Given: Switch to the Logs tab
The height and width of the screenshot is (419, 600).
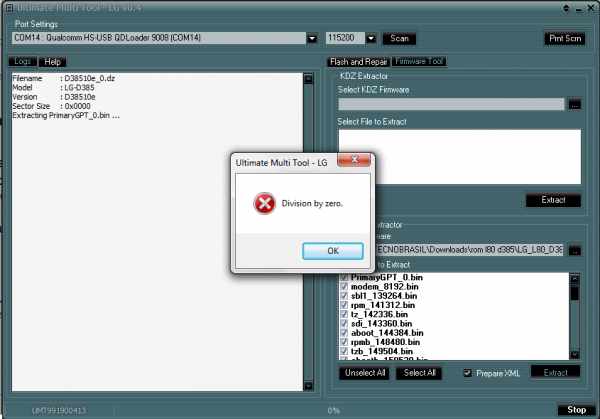Looking at the screenshot, I should (x=23, y=62).
